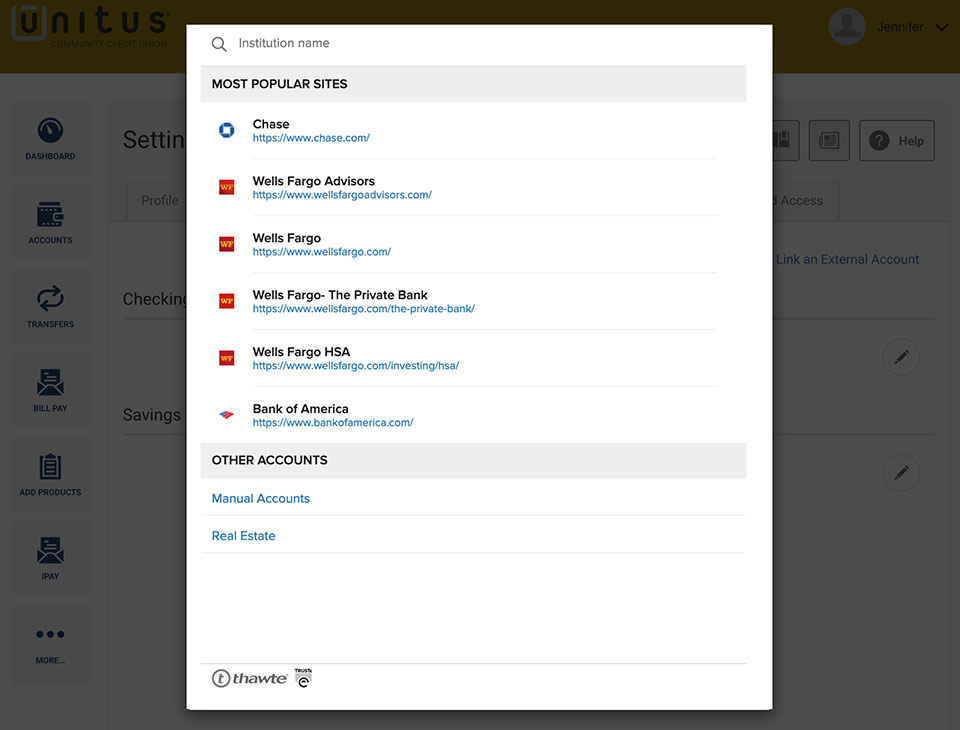Click the Chase logo icon
This screenshot has height=730, width=960.
[x=227, y=130]
